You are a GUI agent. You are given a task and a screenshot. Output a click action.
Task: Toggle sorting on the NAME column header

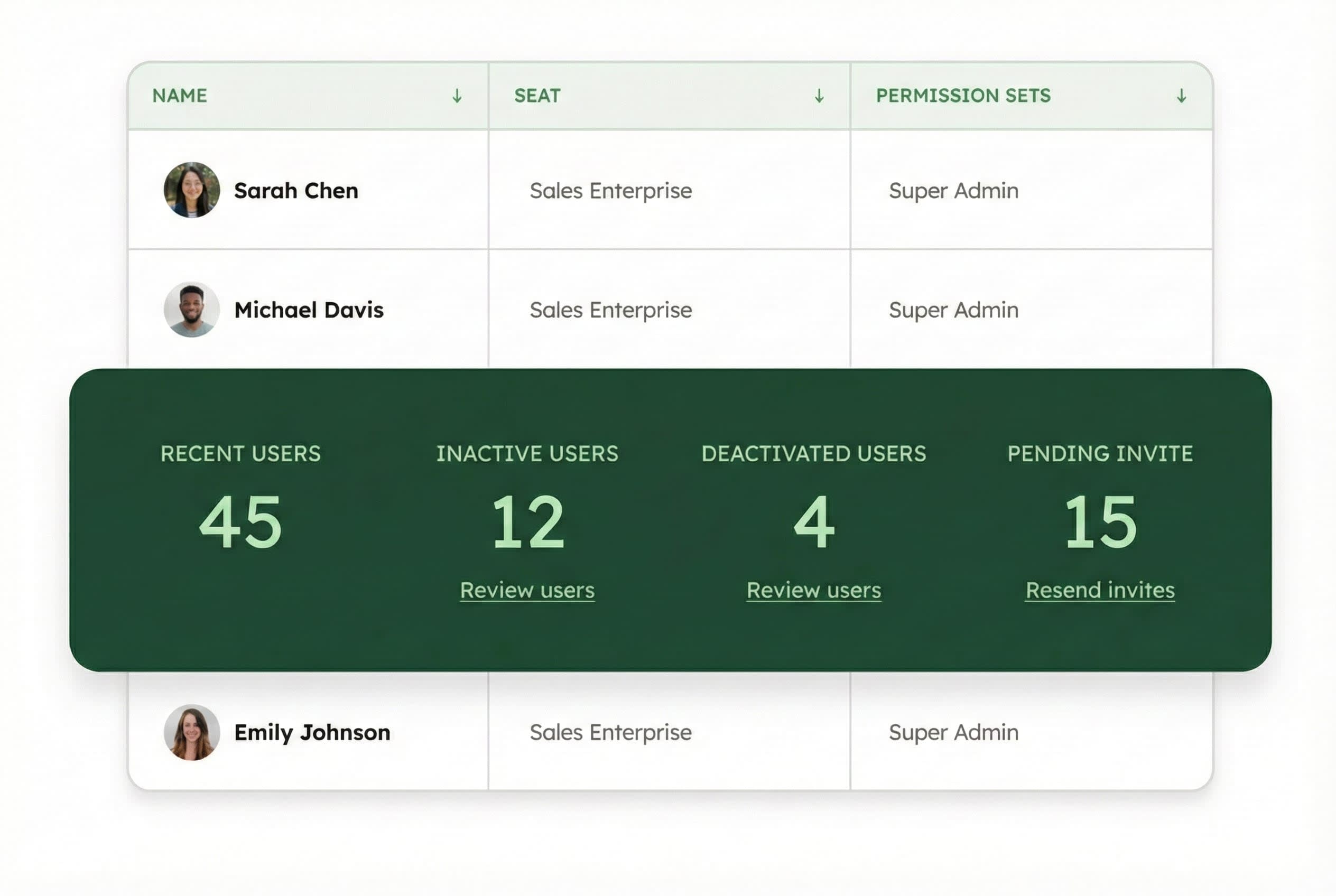coord(181,96)
